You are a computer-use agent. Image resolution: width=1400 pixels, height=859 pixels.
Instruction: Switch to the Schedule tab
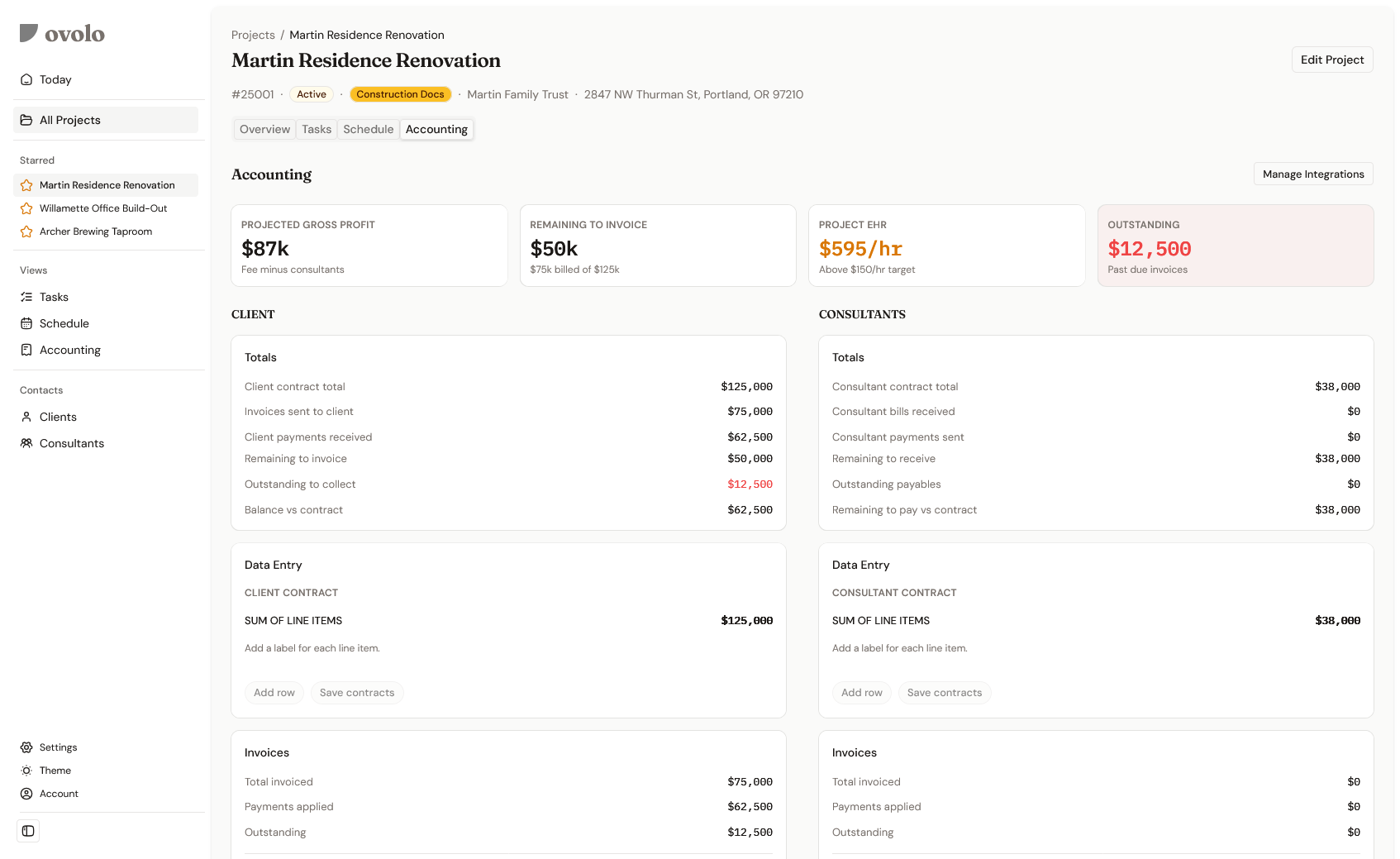pyautogui.click(x=368, y=129)
